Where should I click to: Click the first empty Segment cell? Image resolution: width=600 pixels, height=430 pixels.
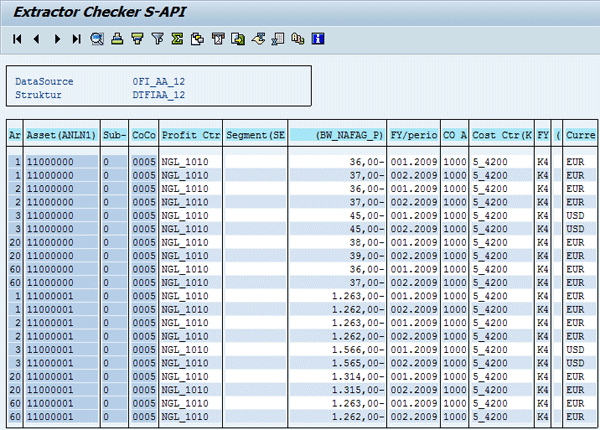coord(256,160)
